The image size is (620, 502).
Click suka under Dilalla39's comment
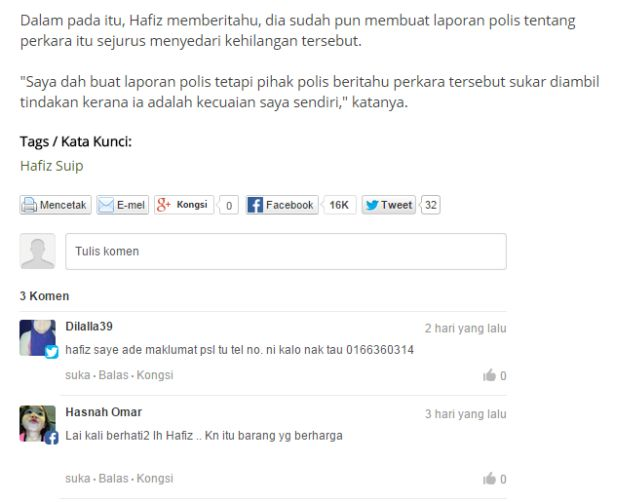(78, 375)
